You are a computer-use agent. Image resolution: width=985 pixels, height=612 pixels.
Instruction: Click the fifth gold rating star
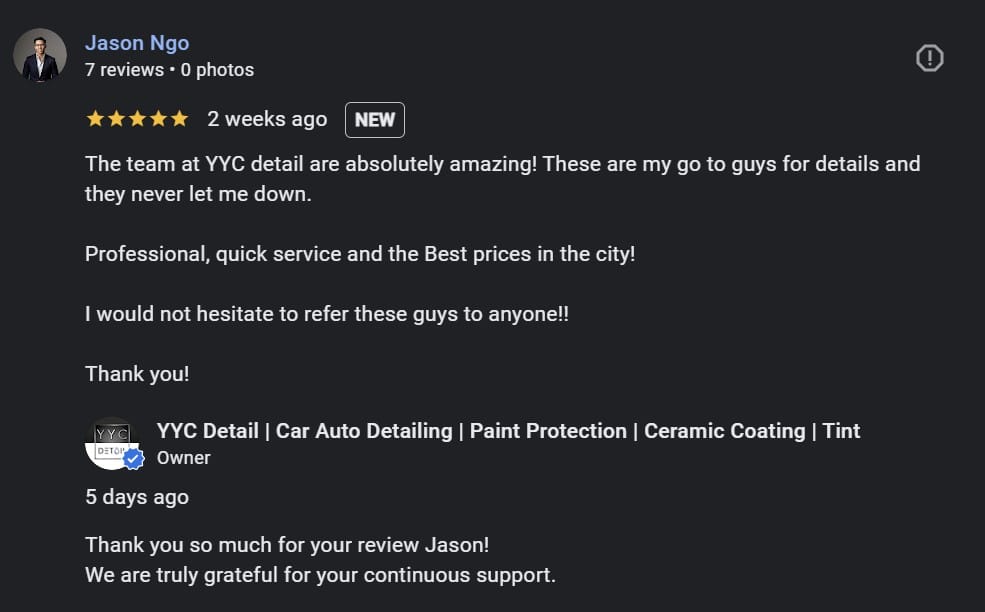[x=179, y=119]
